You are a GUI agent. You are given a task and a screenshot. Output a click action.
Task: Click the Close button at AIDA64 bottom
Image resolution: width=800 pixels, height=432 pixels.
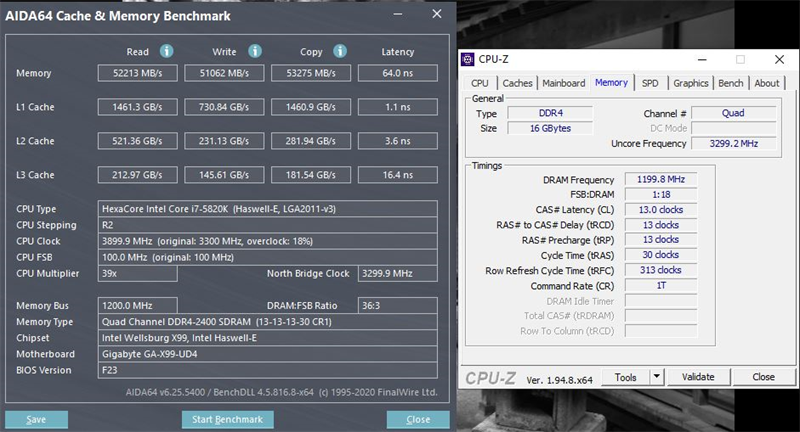pos(418,419)
